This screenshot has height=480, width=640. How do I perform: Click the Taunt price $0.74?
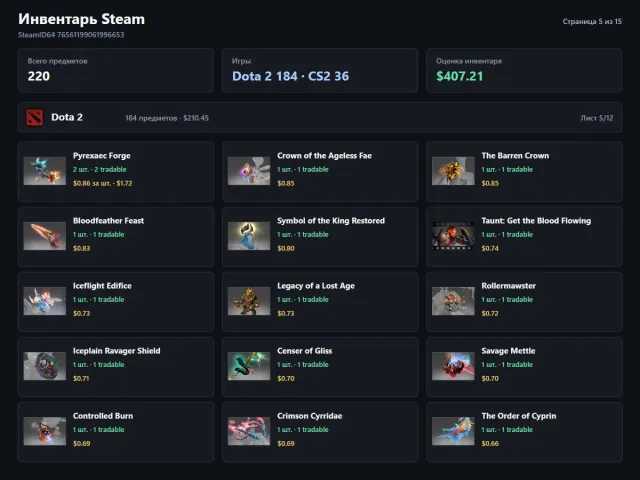[x=490, y=248]
